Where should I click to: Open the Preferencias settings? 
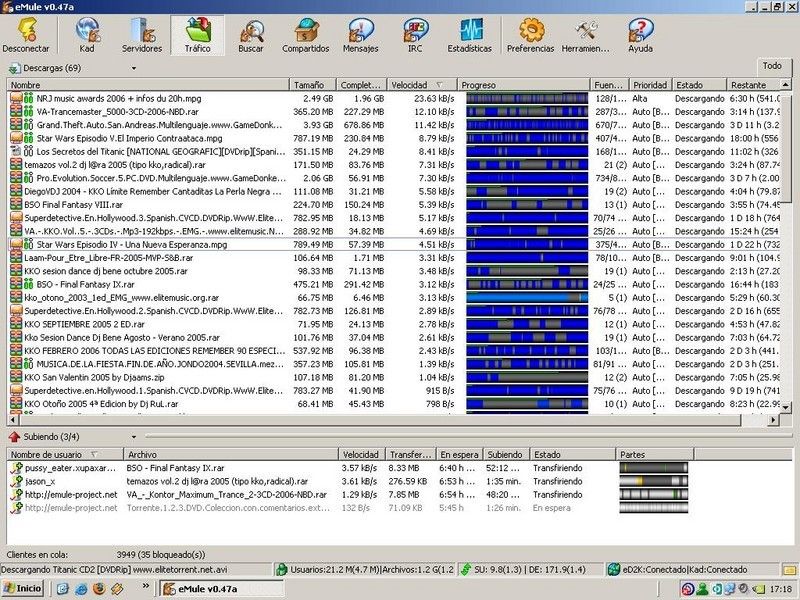(x=531, y=35)
